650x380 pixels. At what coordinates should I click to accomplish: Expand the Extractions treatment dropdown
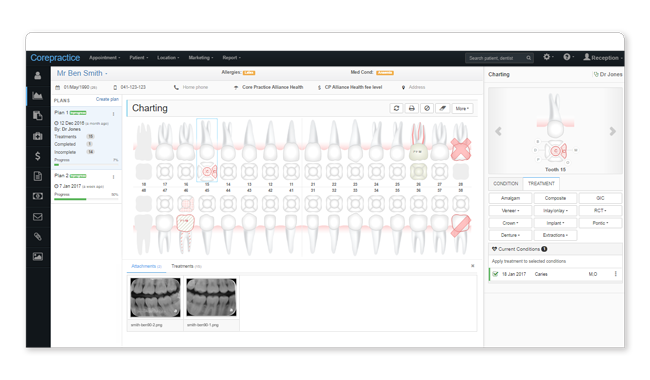pos(555,235)
